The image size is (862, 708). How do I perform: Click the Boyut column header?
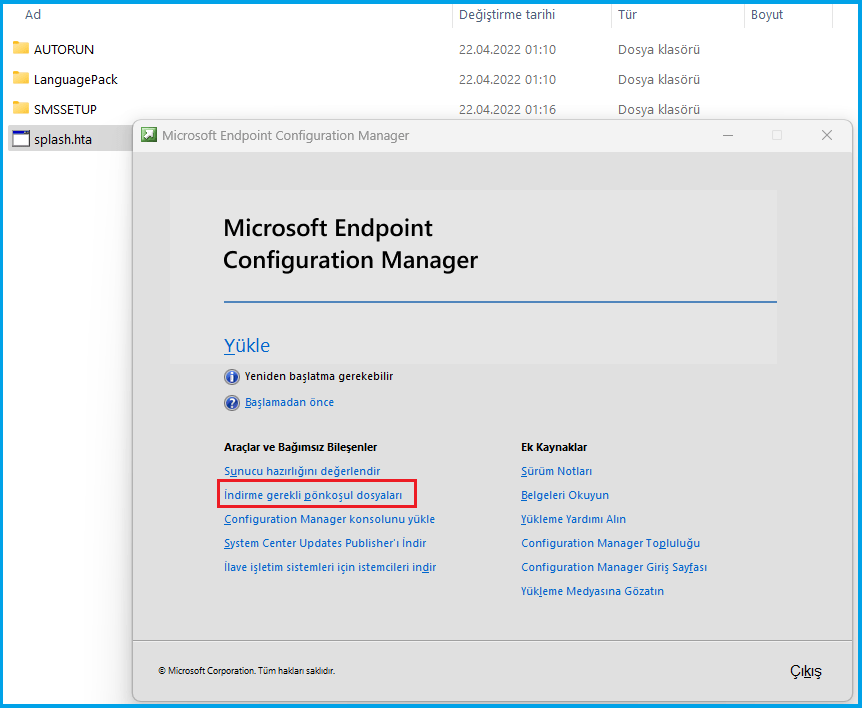point(767,15)
